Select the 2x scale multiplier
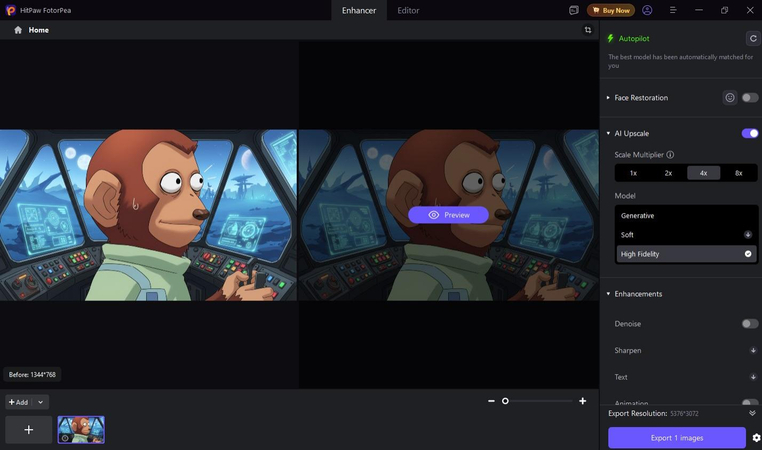Viewport: 762px width, 450px height. 668,173
